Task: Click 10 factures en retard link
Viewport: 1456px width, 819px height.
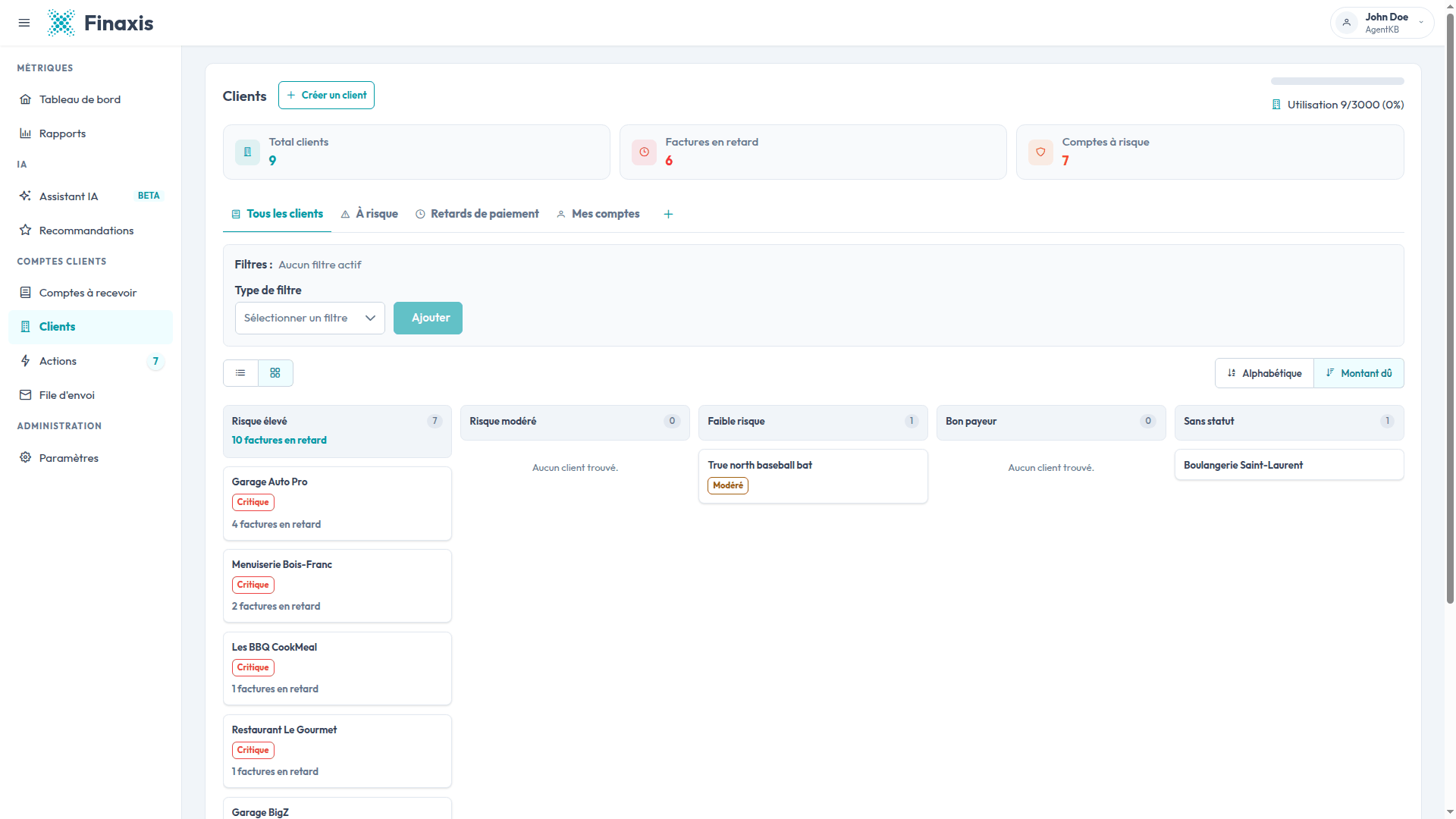Action: [279, 440]
